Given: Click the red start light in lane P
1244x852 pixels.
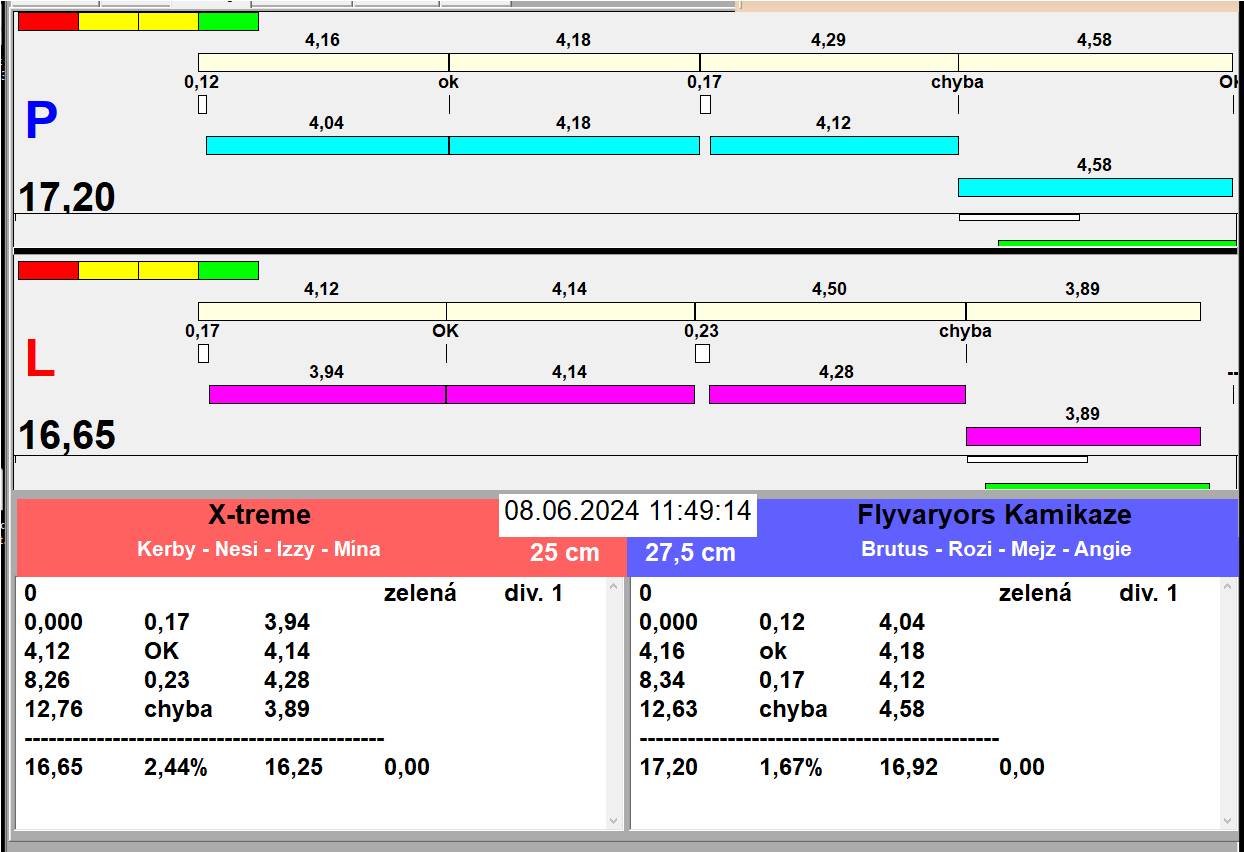Looking at the screenshot, I should pyautogui.click(x=48, y=21).
